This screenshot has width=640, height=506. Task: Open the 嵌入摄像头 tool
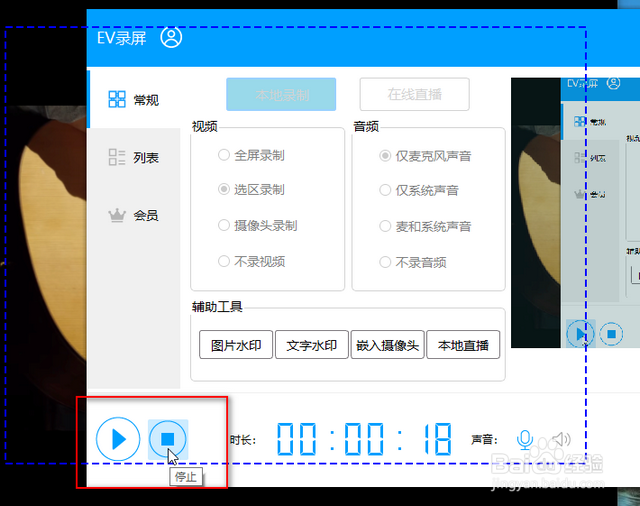point(387,345)
